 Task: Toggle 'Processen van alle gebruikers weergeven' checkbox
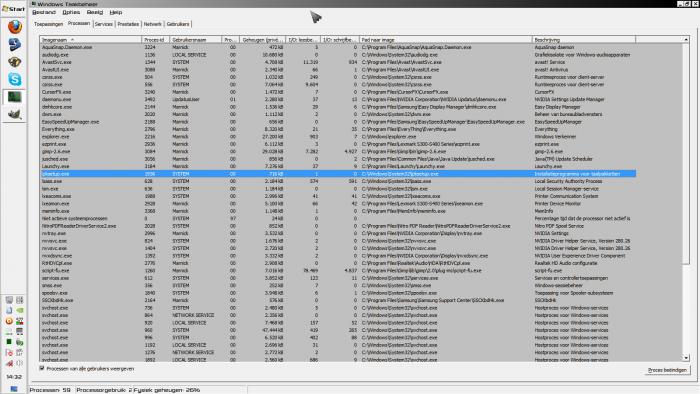(x=42, y=369)
